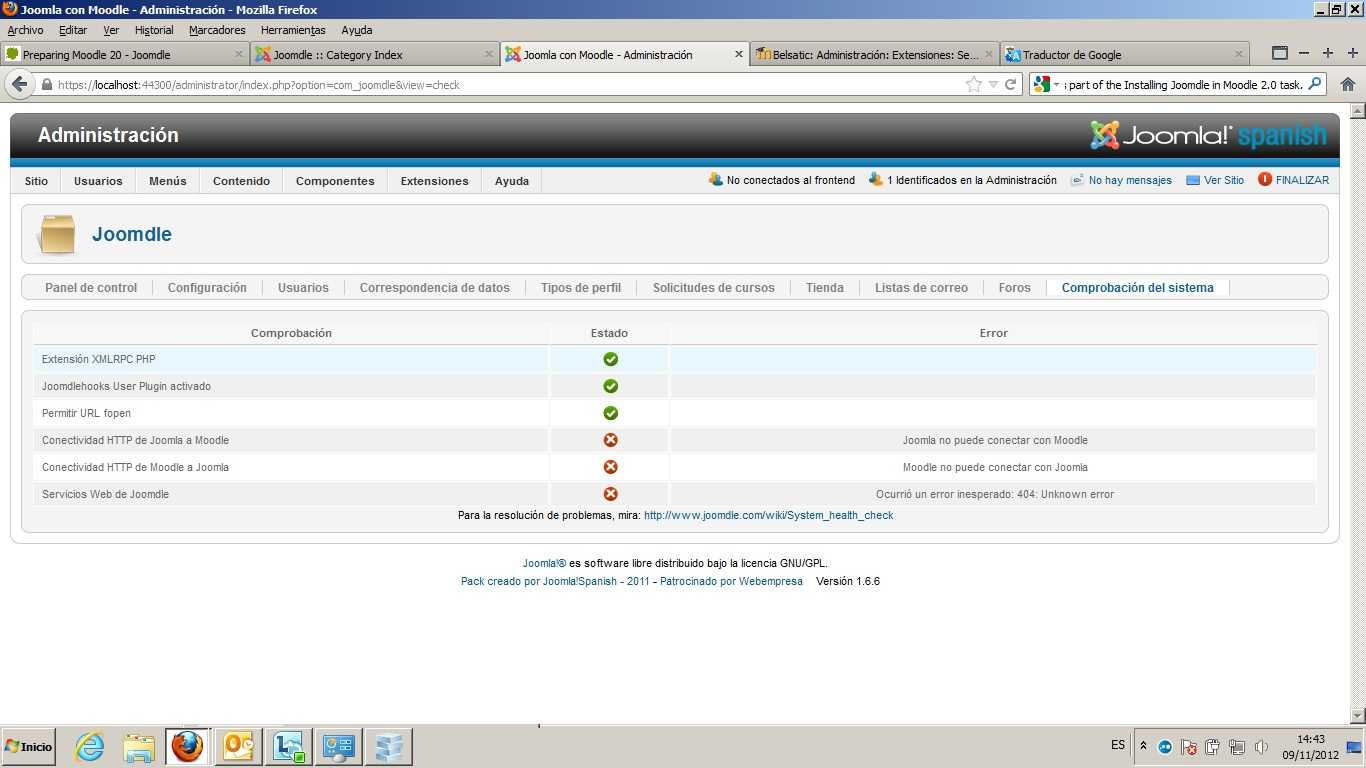Open Outlook from the taskbar
The height and width of the screenshot is (768, 1366).
coord(239,747)
